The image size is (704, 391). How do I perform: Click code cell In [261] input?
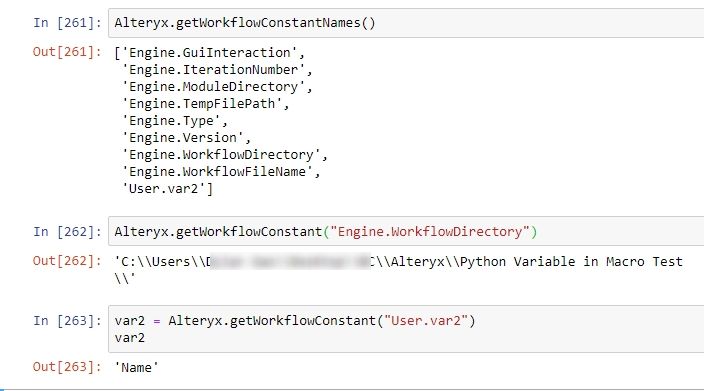click(x=406, y=23)
